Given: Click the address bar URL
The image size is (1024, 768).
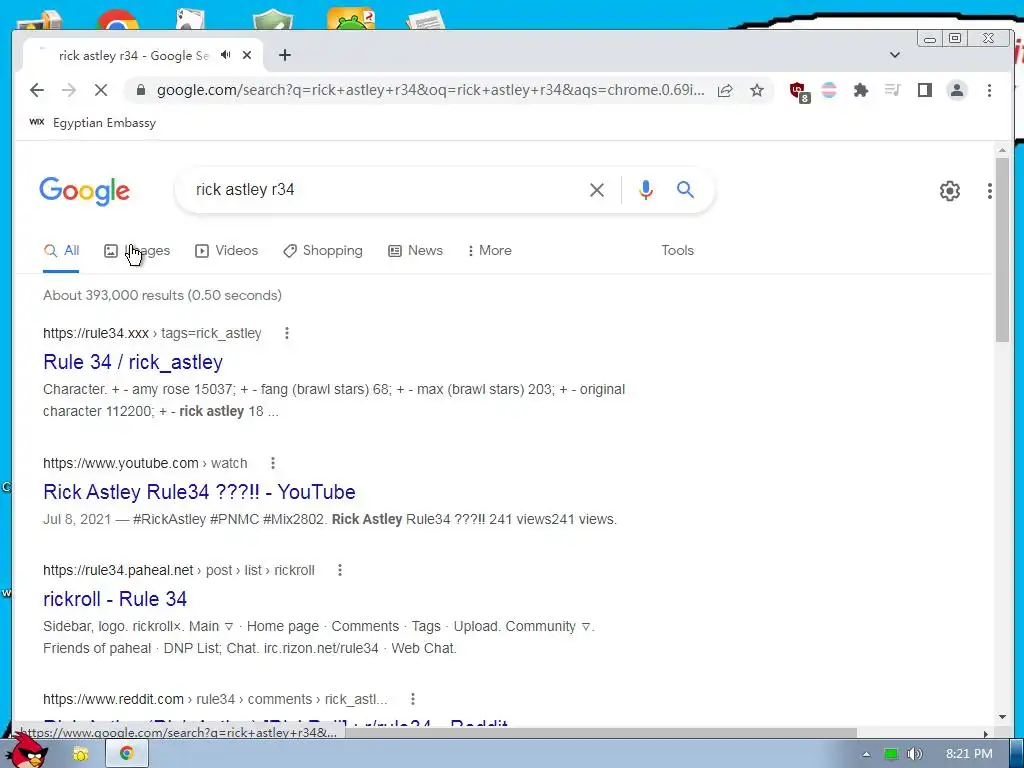Looking at the screenshot, I should point(430,90).
